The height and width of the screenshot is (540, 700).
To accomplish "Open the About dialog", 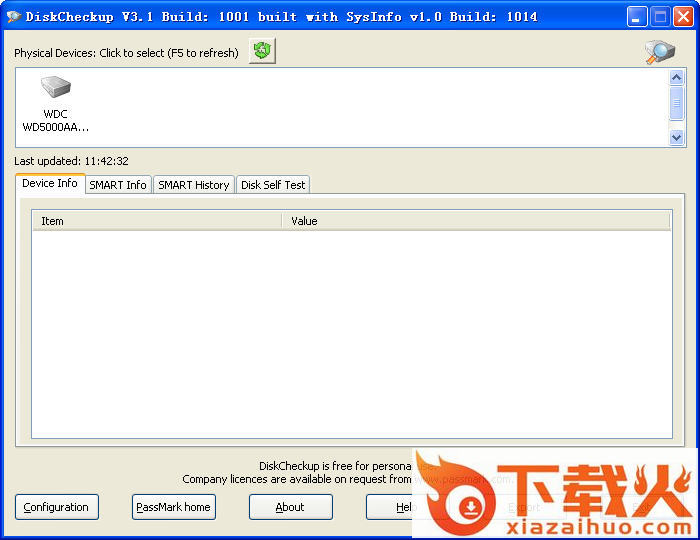I will (290, 507).
